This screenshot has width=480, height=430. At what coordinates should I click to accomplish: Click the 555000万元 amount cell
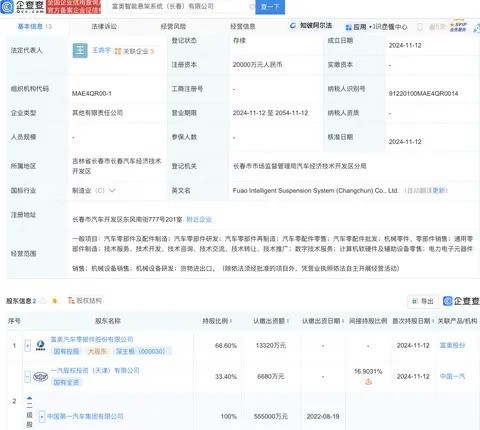pyautogui.click(x=271, y=416)
